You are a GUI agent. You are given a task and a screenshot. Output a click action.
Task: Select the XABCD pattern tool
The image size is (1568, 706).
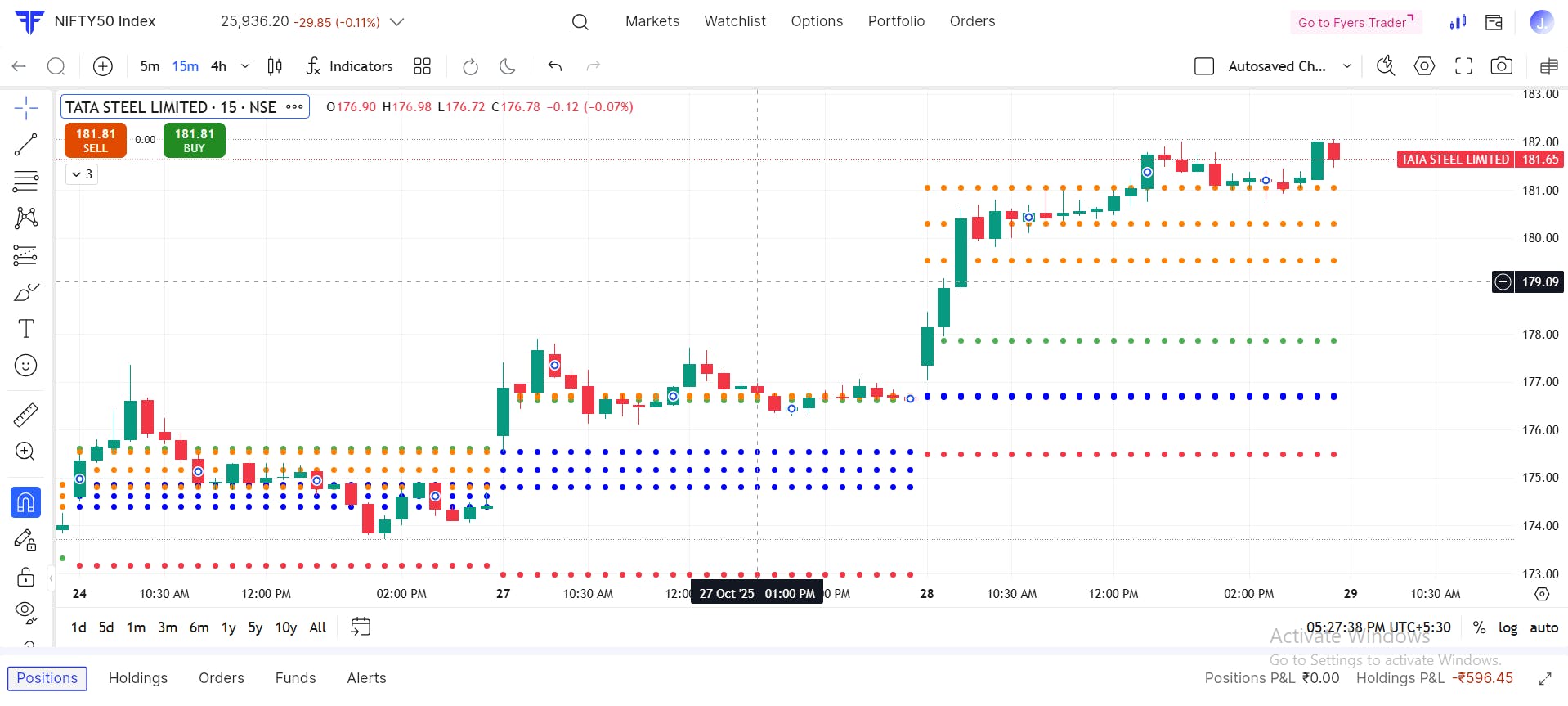tap(26, 218)
